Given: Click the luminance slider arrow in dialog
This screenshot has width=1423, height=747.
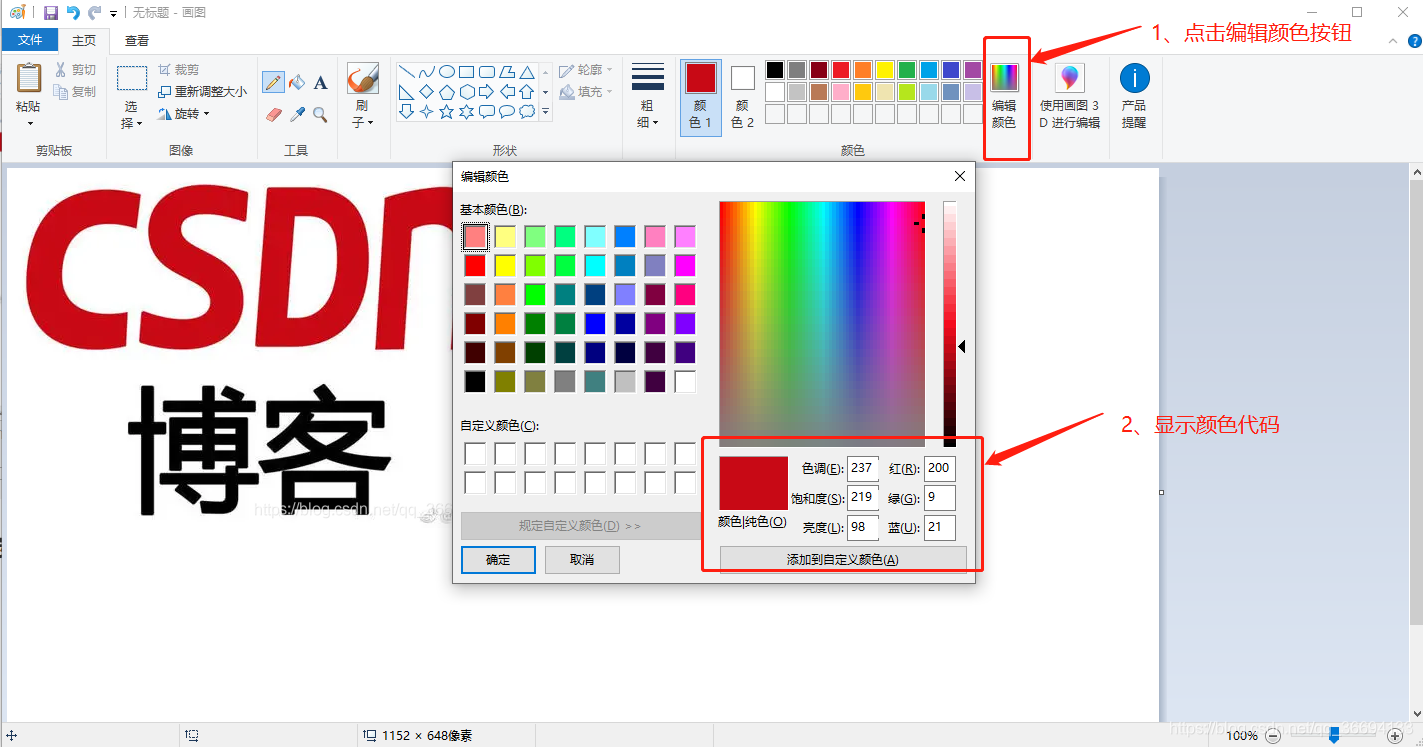Looking at the screenshot, I should (961, 346).
